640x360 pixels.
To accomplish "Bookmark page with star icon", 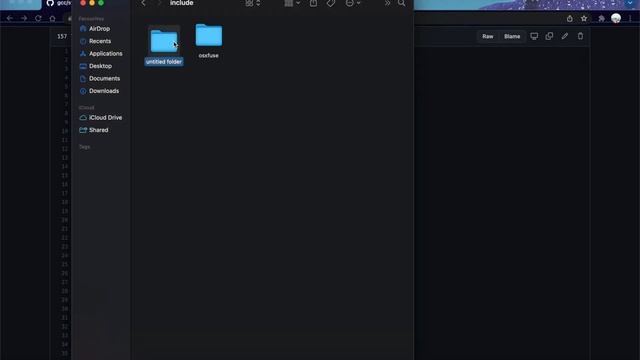I will (x=584, y=18).
